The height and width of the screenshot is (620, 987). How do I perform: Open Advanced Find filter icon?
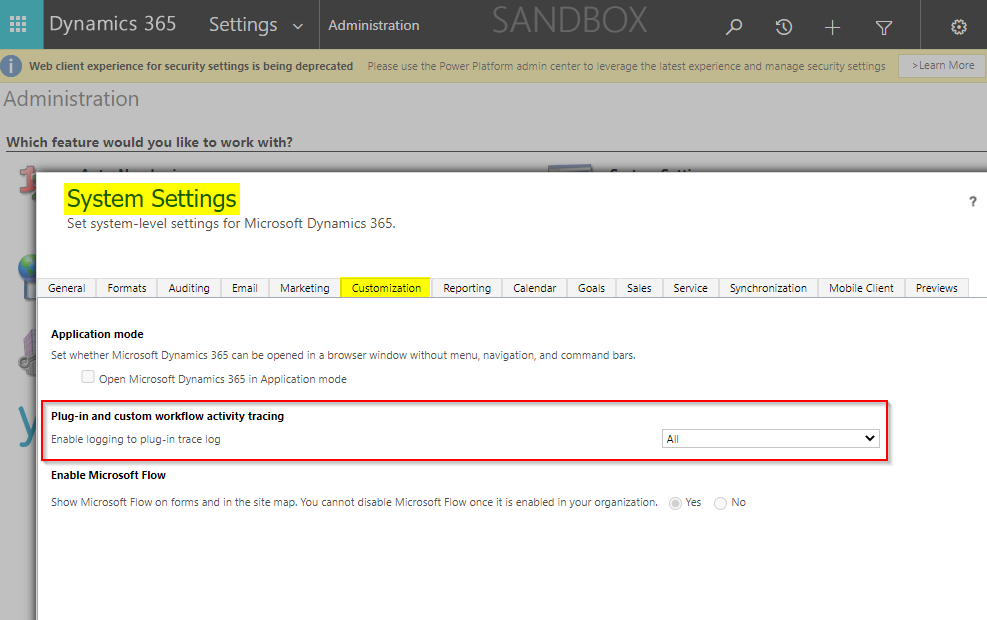coord(883,27)
